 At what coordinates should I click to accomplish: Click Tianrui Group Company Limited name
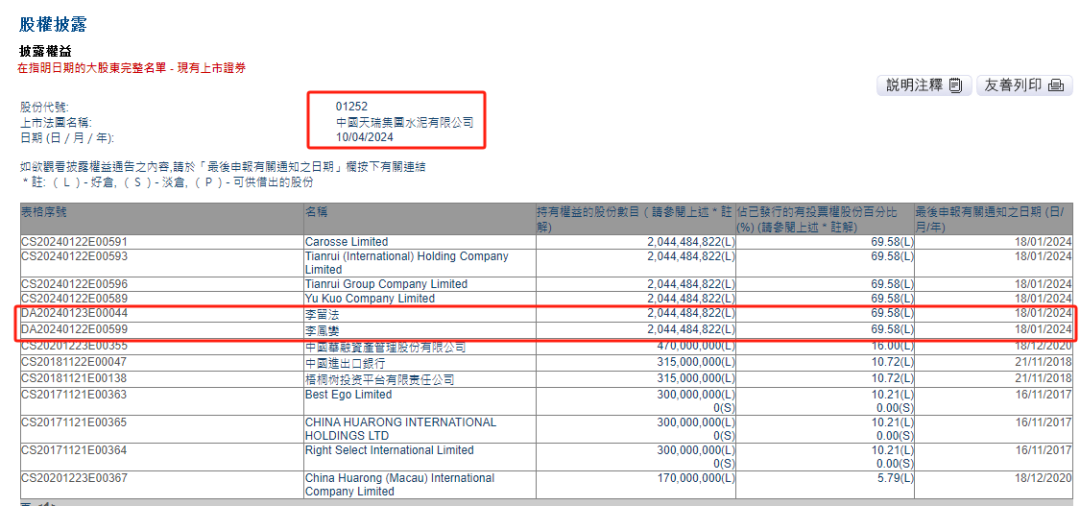[x=386, y=284]
